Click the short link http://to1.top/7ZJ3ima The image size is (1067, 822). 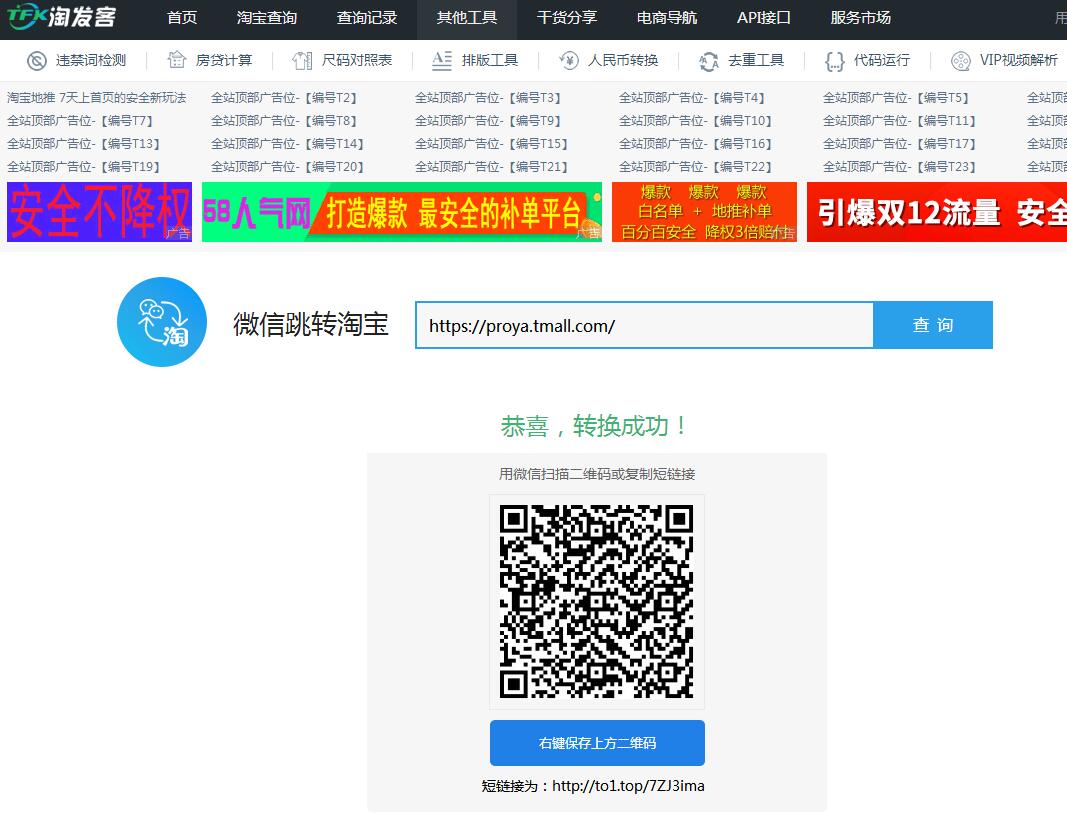[x=628, y=786]
